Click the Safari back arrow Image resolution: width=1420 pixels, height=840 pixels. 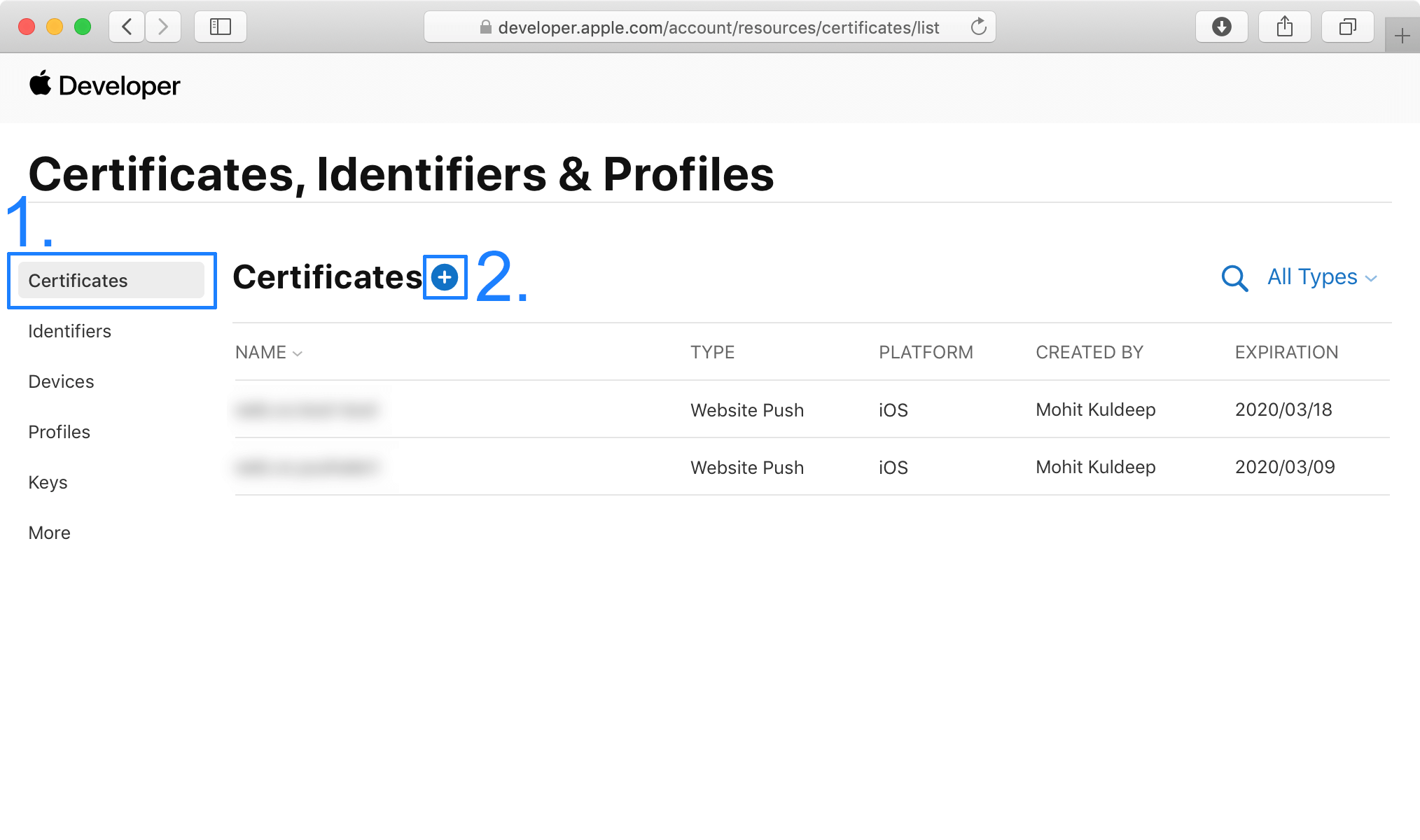(x=127, y=27)
